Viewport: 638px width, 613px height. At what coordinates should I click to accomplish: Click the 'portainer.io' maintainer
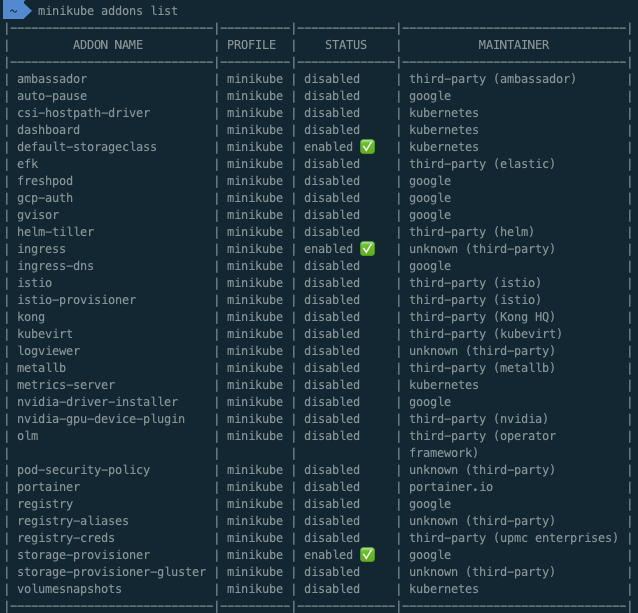451,487
